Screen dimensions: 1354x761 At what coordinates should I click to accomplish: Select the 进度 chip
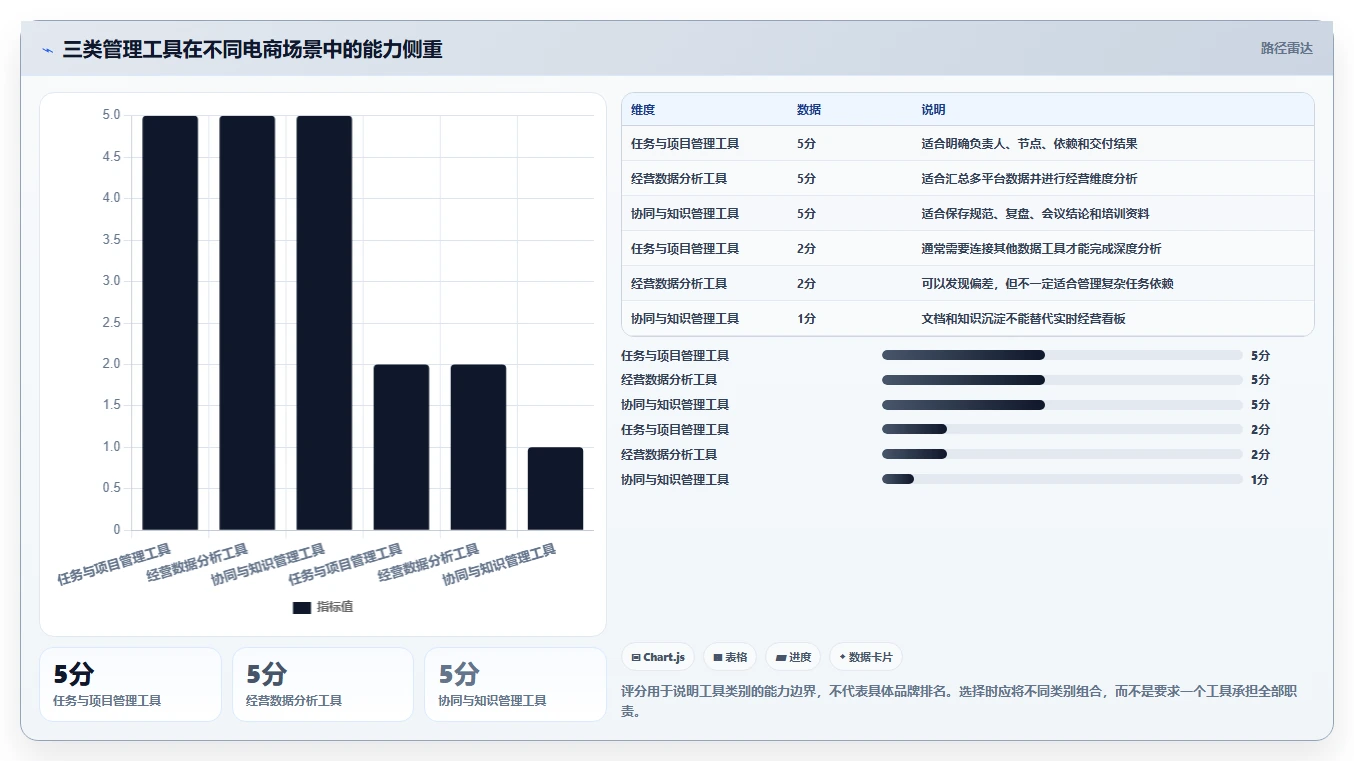tap(793, 657)
